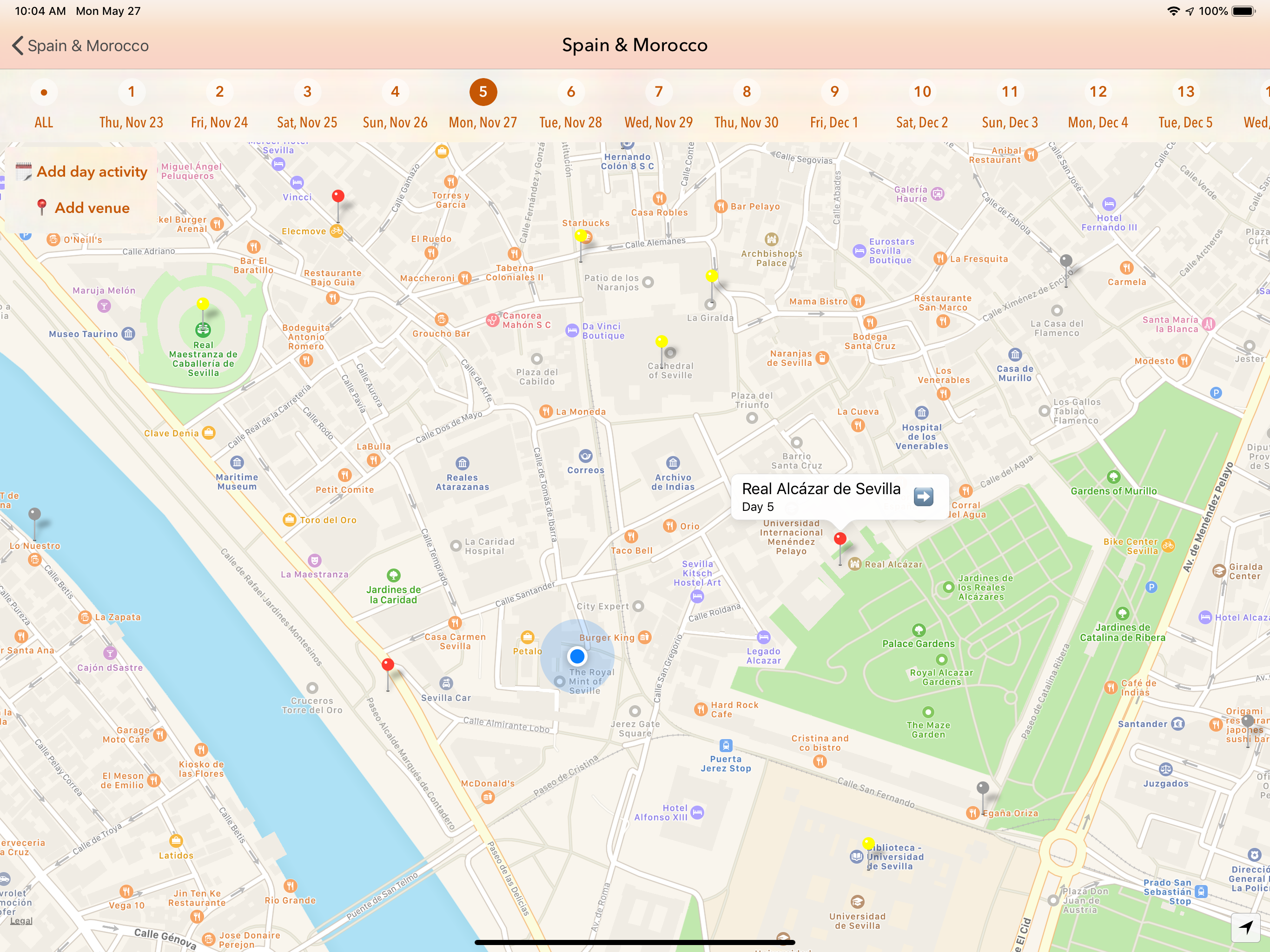Tap the yellow pin on La Giralda

[x=712, y=277]
